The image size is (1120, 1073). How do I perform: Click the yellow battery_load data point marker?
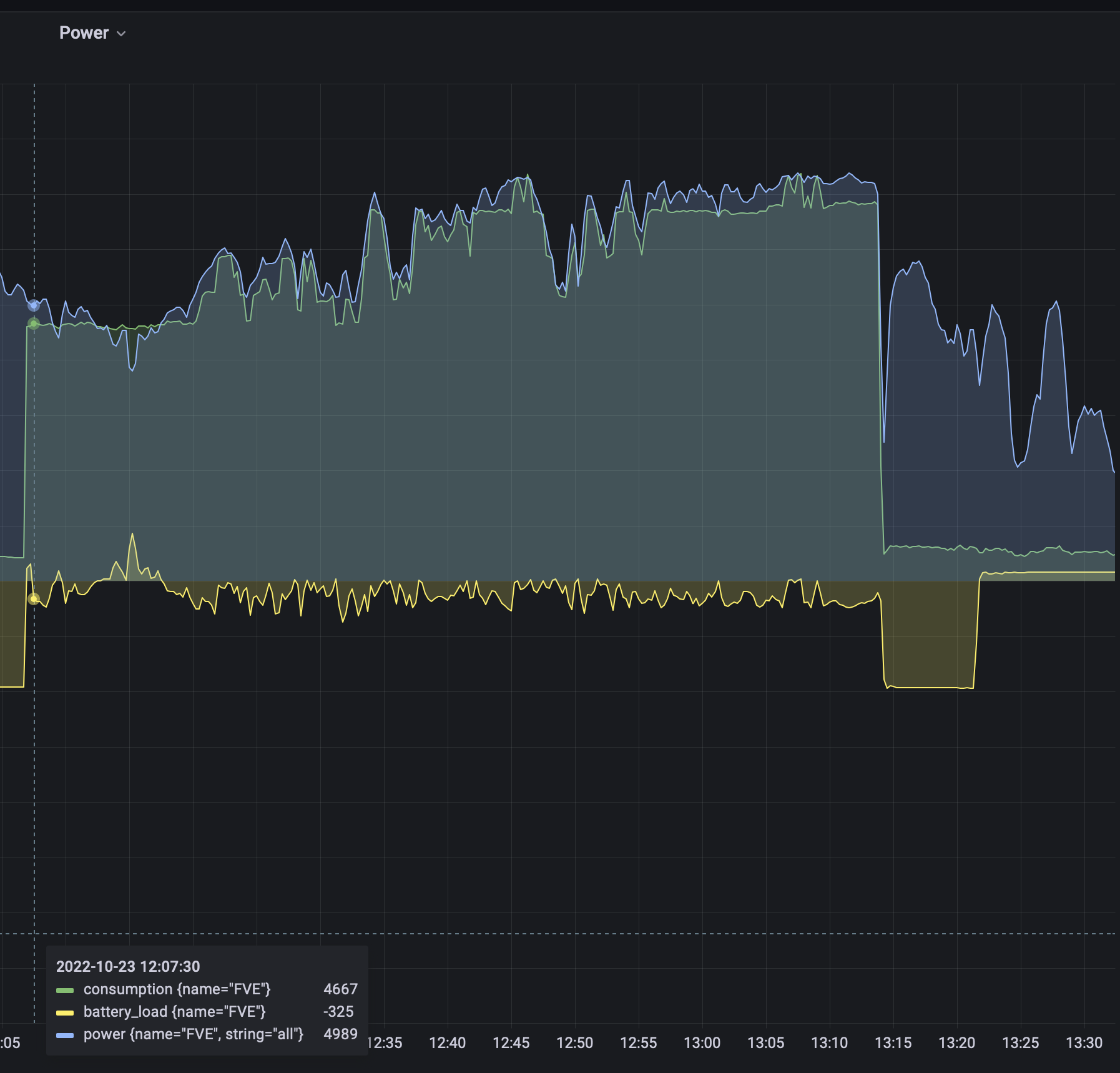34,599
